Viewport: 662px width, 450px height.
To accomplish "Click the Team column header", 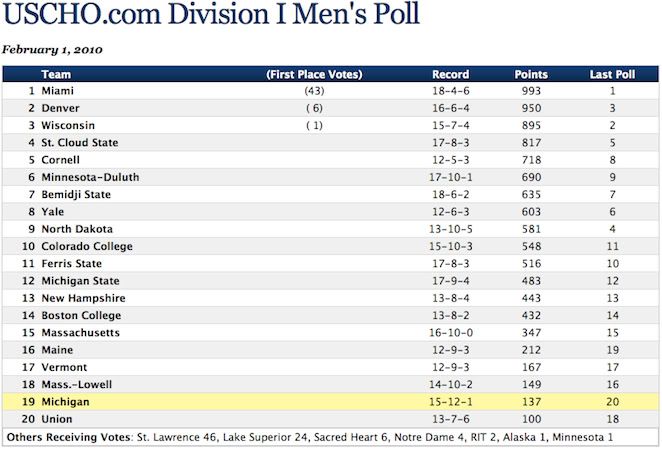I will pyautogui.click(x=55, y=74).
